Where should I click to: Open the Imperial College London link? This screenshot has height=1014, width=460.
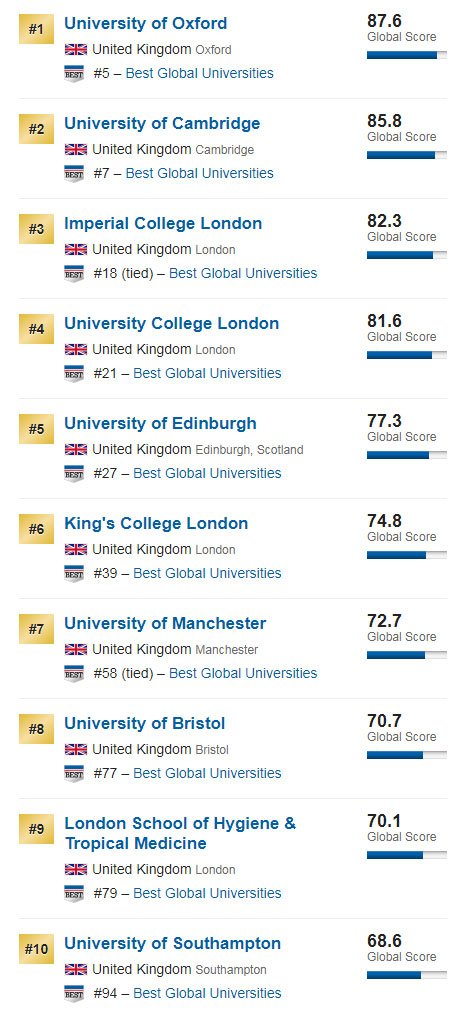click(163, 224)
